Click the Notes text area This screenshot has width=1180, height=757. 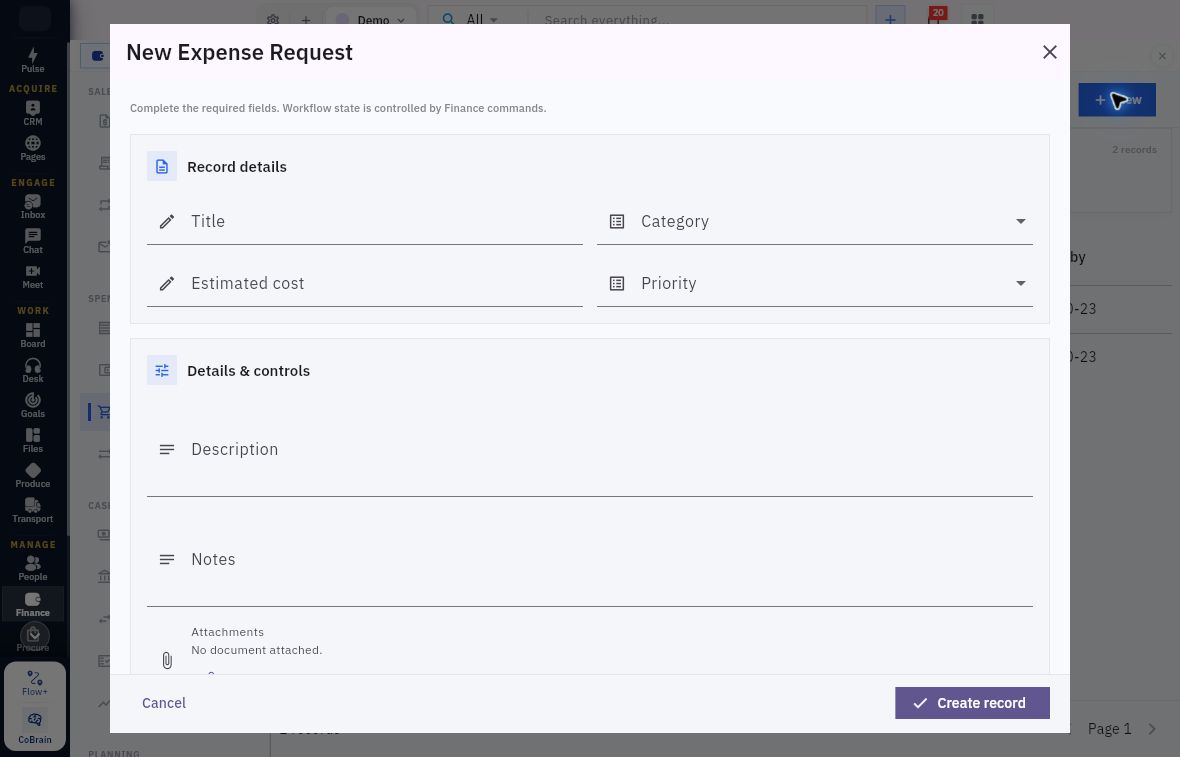click(589, 560)
